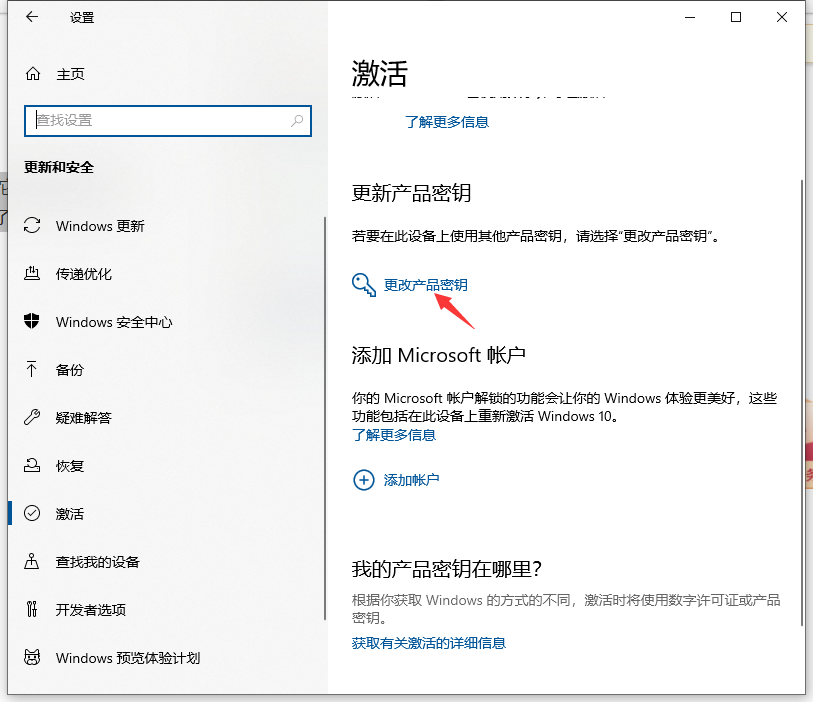This screenshot has height=702, width=813.
Task: Click the Home house icon
Action: tap(33, 74)
